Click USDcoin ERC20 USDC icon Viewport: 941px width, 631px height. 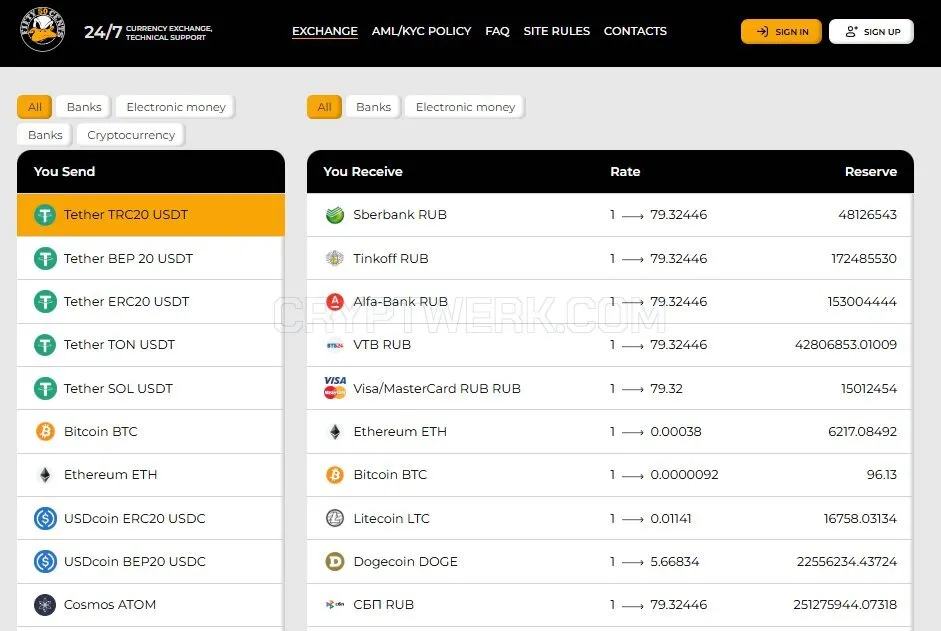(x=45, y=518)
